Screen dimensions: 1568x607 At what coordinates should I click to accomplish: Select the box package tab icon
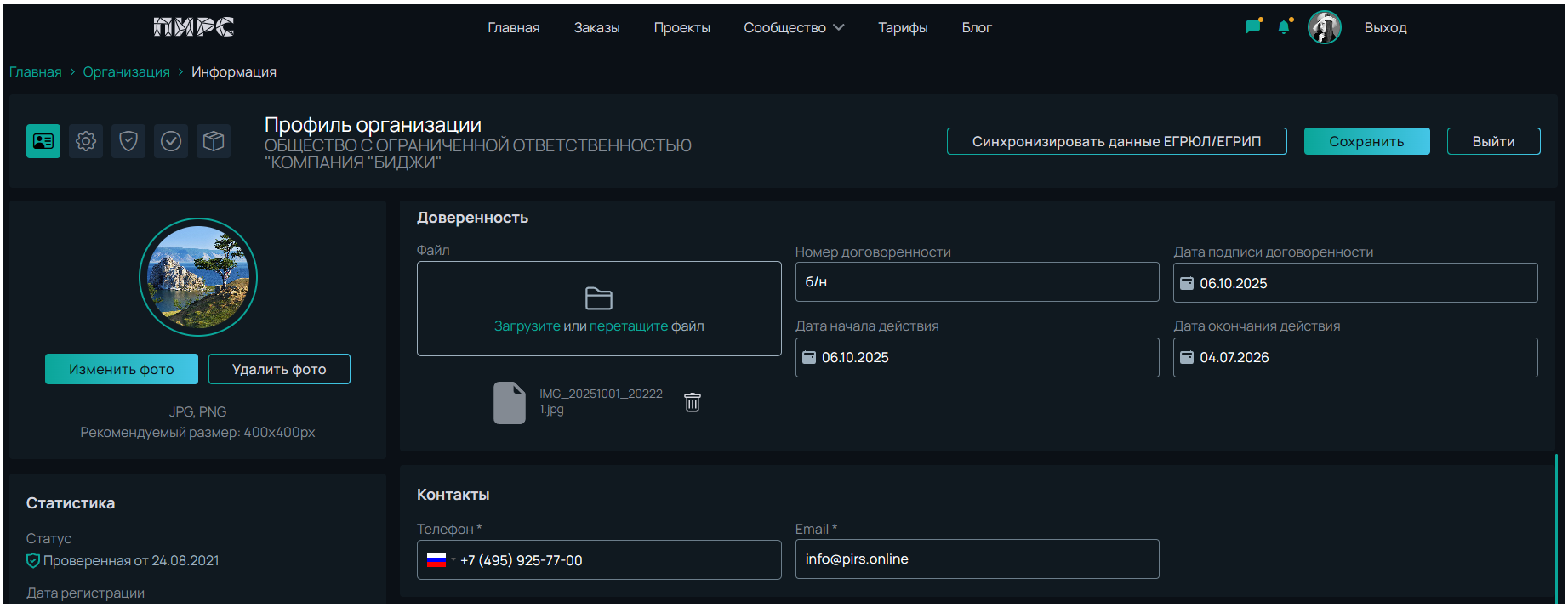click(214, 141)
